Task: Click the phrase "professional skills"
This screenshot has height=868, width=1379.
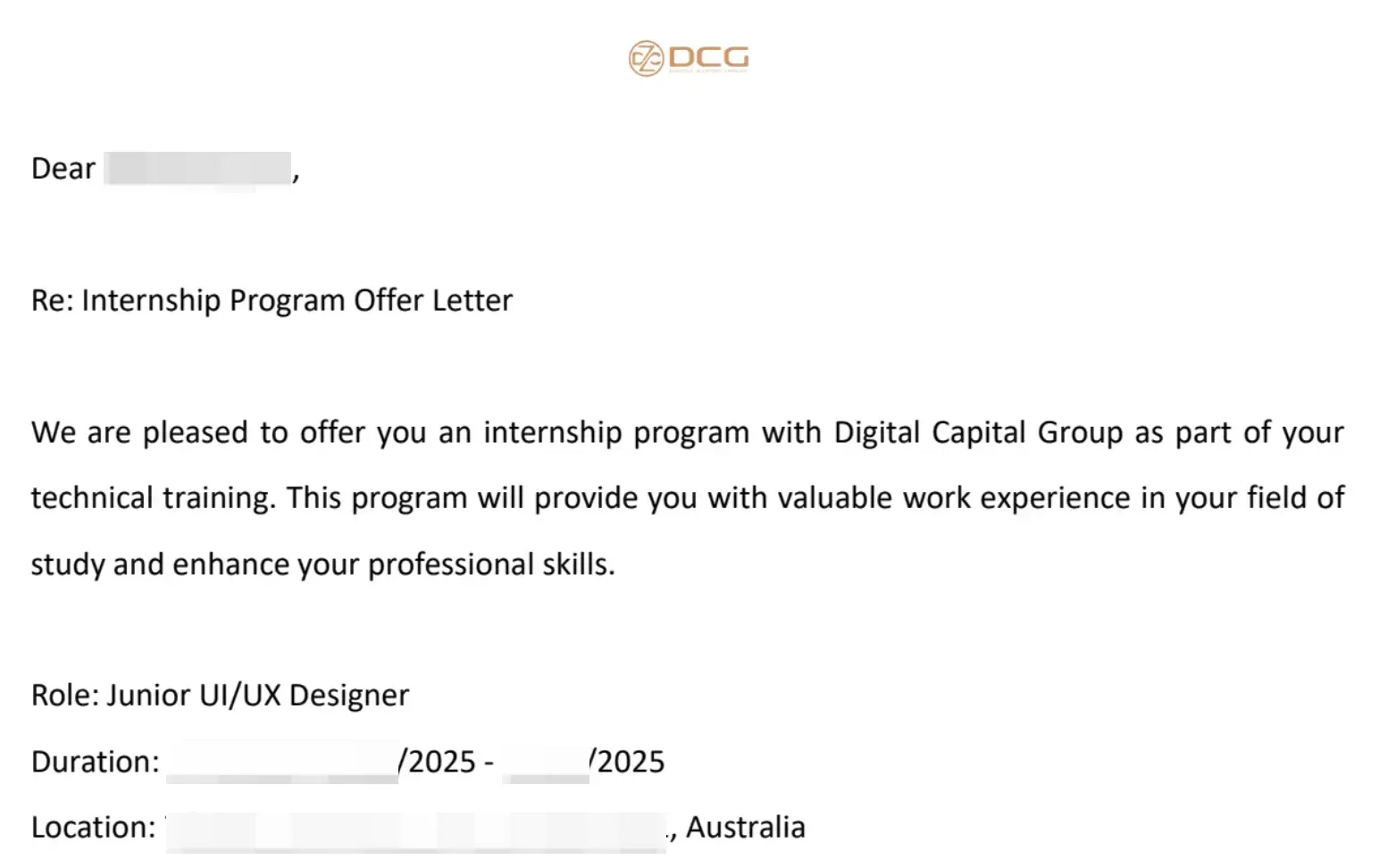Action: coord(490,564)
